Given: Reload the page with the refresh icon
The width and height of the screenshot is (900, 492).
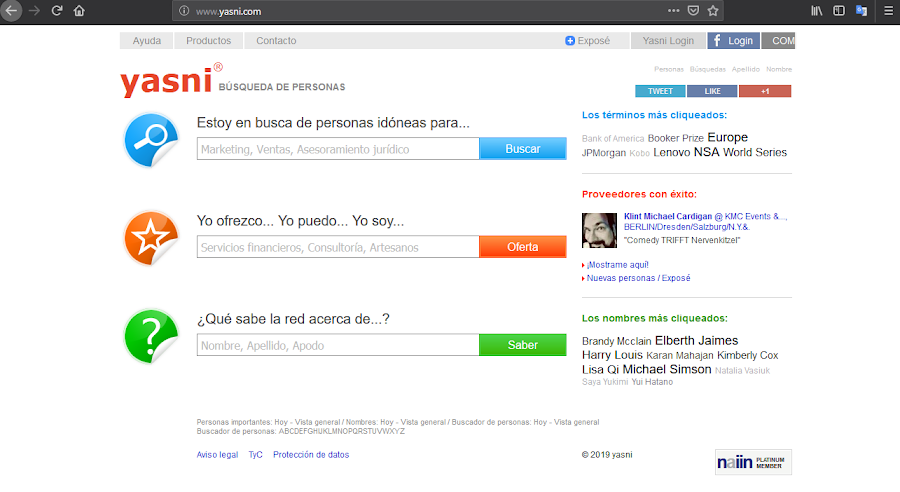Looking at the screenshot, I should [57, 11].
